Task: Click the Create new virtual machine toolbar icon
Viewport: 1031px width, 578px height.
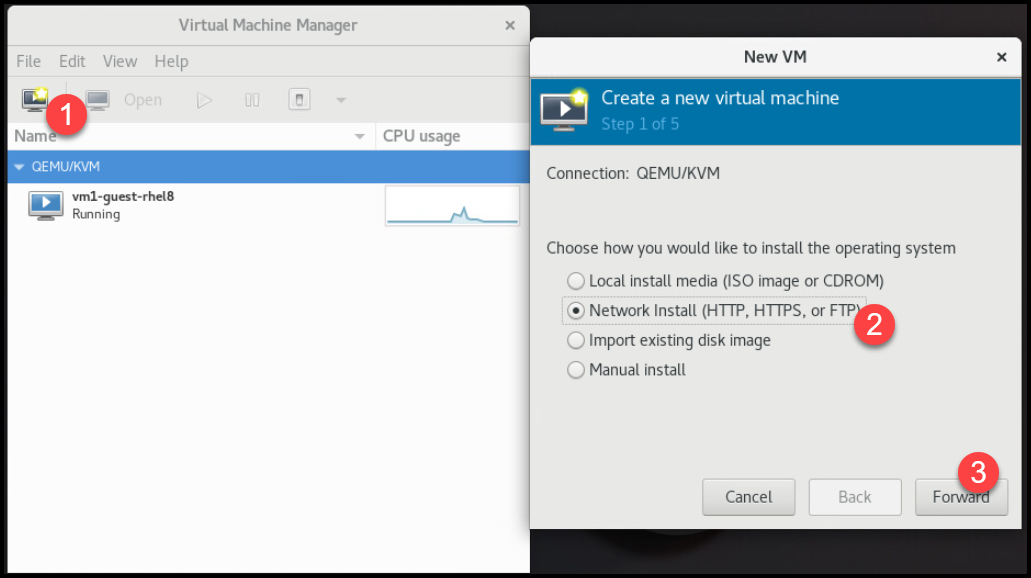Action: pyautogui.click(x=35, y=99)
